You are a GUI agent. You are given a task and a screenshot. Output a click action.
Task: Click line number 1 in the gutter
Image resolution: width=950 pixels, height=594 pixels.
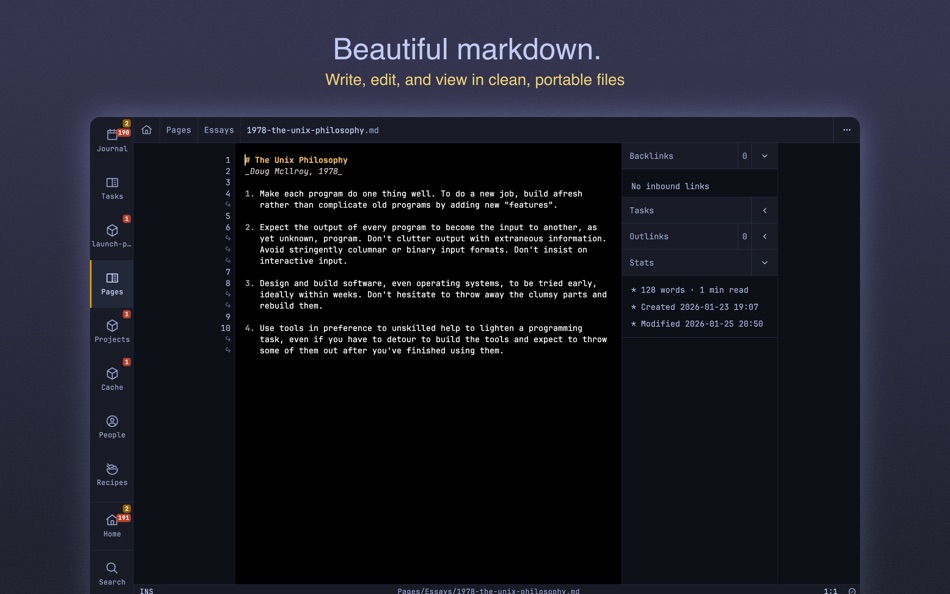[x=228, y=160]
